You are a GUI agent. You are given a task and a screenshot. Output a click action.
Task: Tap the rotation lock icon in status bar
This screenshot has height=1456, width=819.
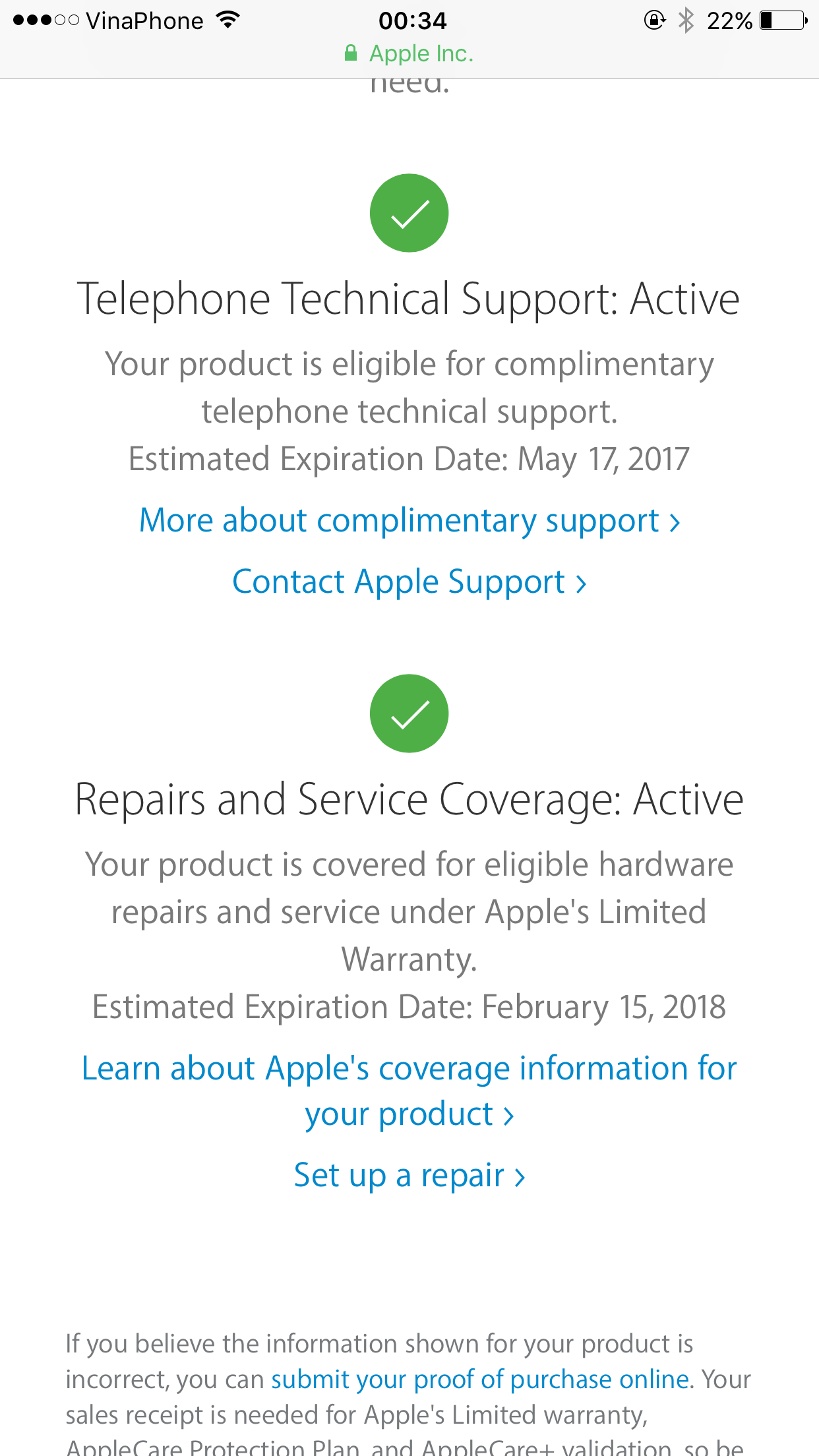(654, 20)
